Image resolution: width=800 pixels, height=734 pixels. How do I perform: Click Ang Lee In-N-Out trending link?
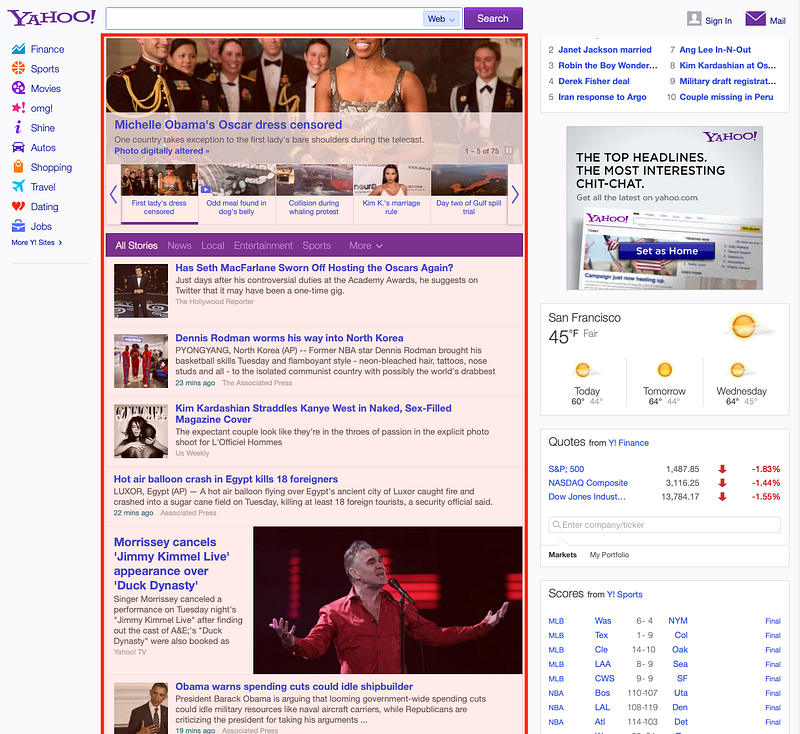point(715,49)
